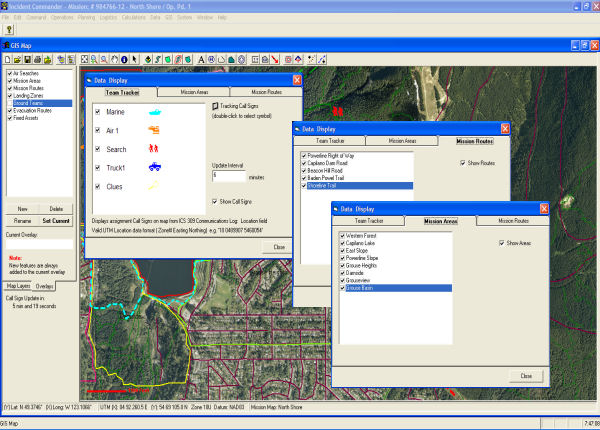Click the teal house shape toolbar icon
The height and width of the screenshot is (430, 600).
point(232,59)
